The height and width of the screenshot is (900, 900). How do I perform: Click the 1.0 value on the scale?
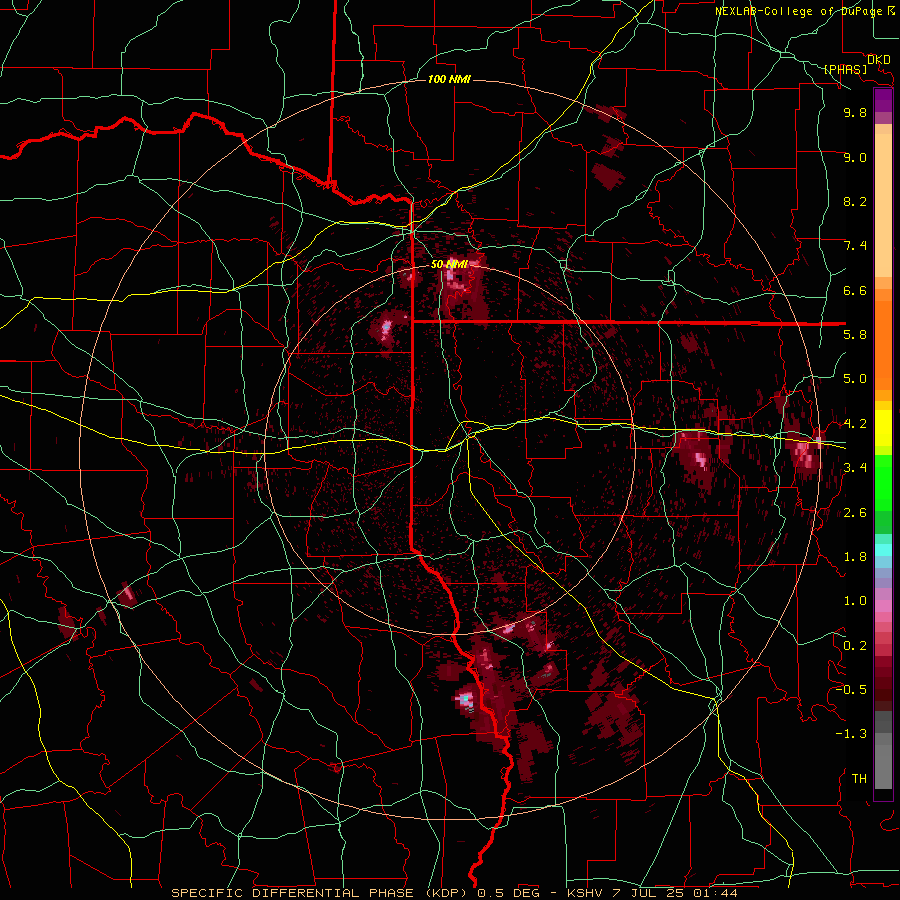855,601
